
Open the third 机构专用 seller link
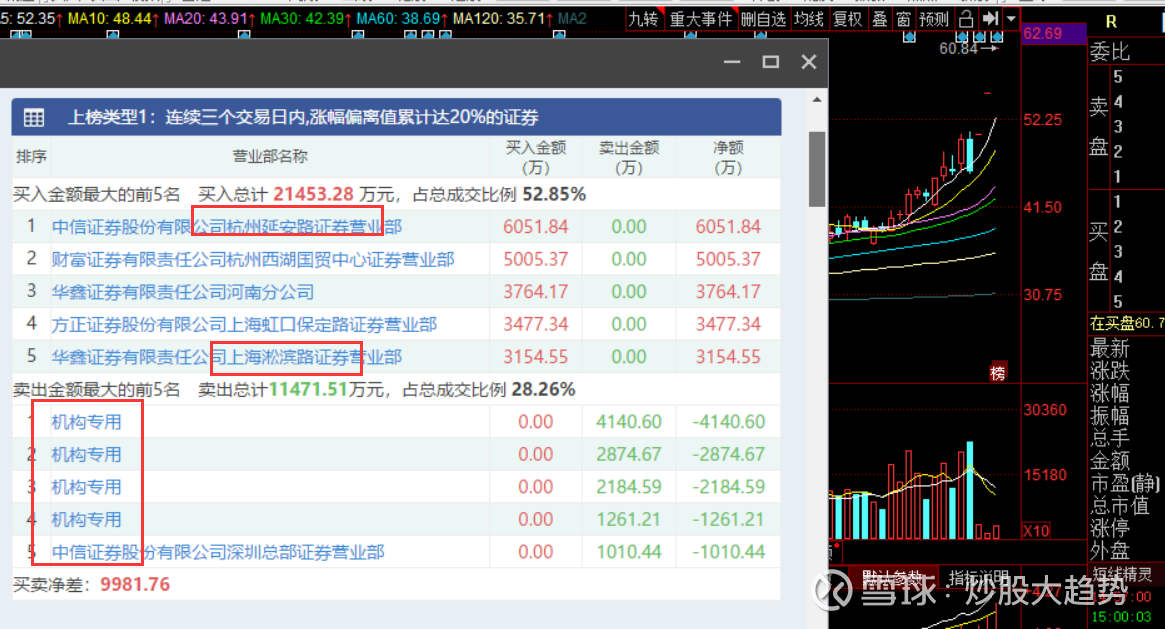pyautogui.click(x=86, y=487)
